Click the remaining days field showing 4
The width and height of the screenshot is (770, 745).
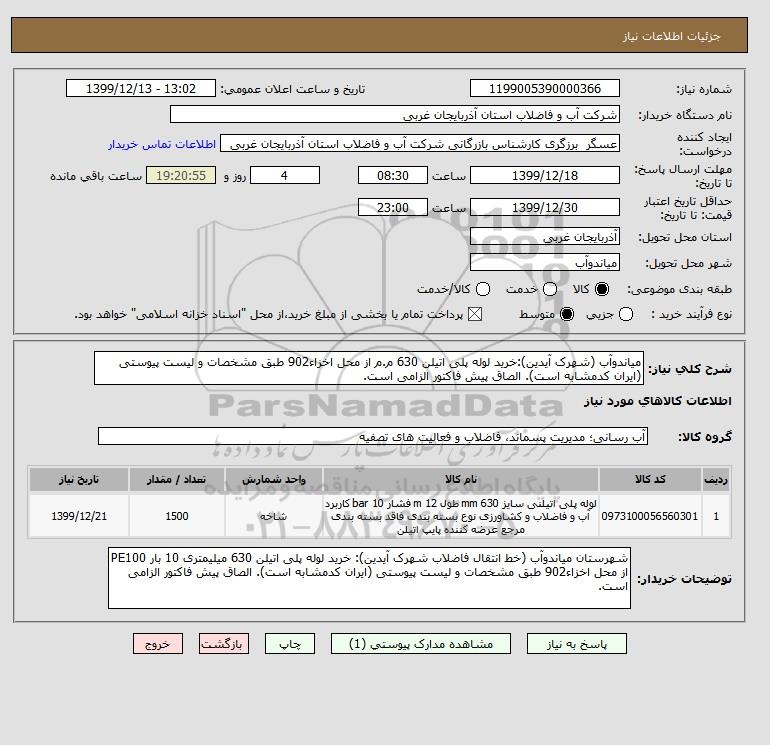(x=285, y=175)
